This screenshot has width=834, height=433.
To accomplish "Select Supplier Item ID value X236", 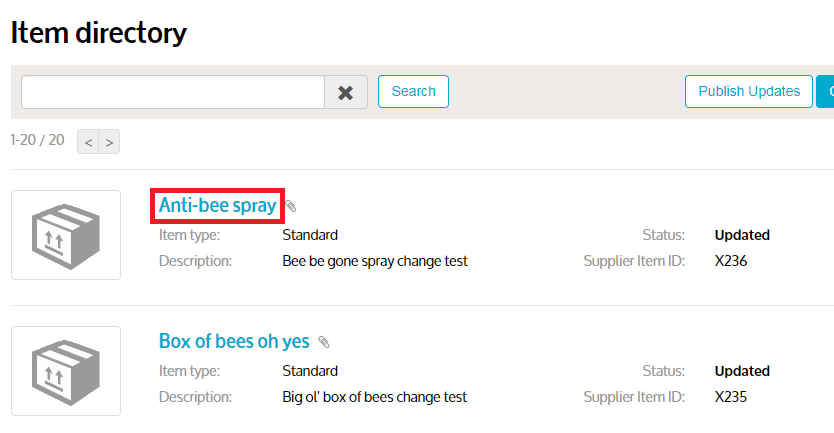I will [x=731, y=261].
